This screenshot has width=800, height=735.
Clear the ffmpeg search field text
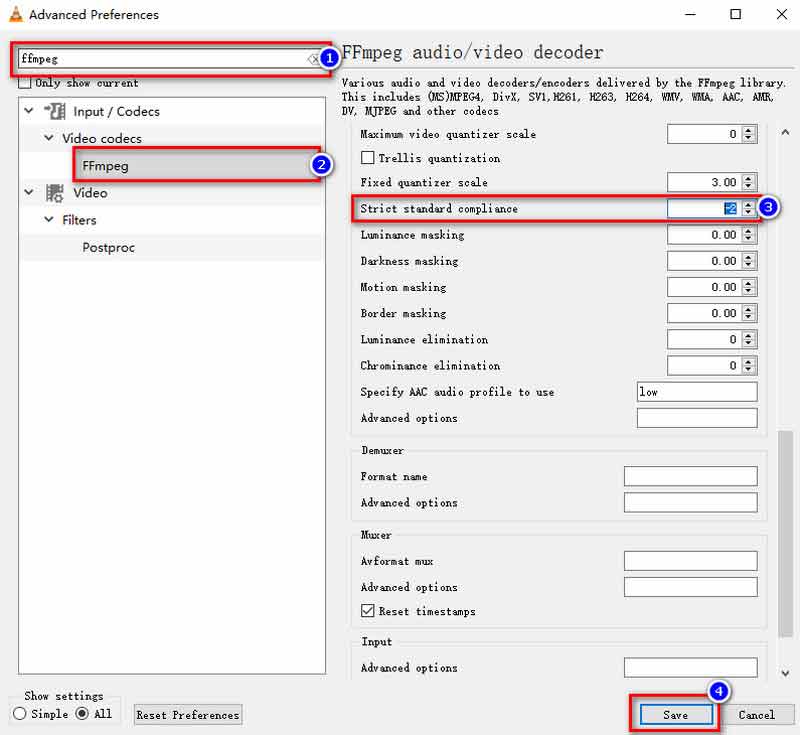tap(312, 59)
